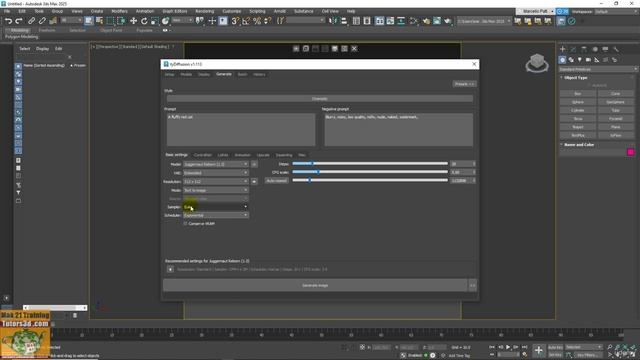640x360 pixels.
Task: Open Select by Name tool
Action: [99, 21]
